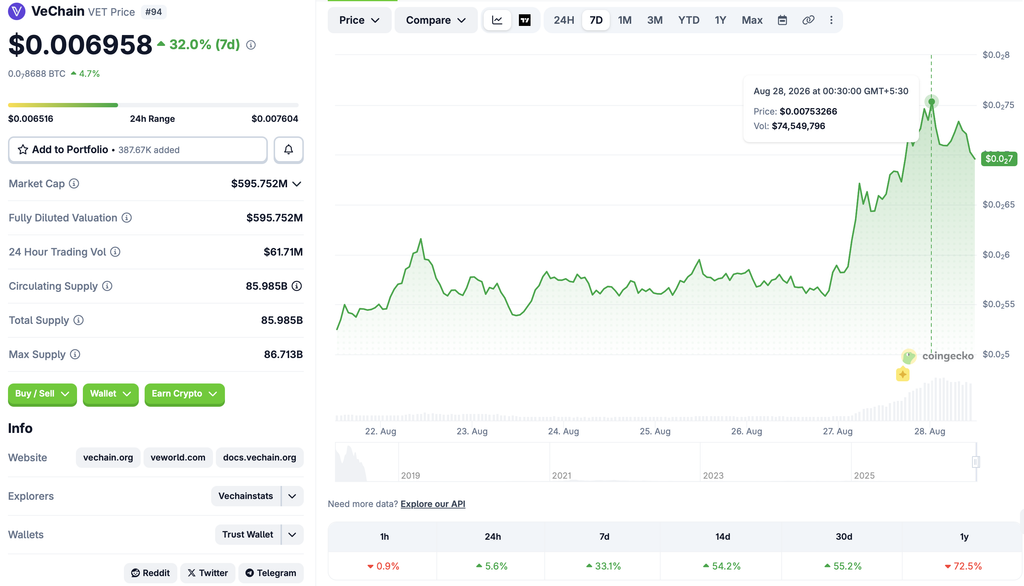Click the yellow sparkle marker below chart

[x=903, y=374]
